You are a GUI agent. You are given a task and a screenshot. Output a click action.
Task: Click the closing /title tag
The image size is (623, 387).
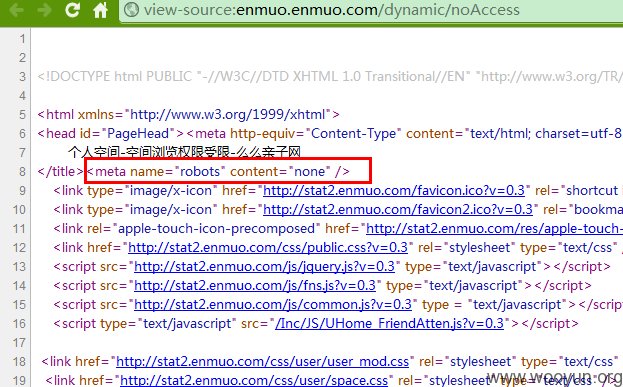(61, 172)
